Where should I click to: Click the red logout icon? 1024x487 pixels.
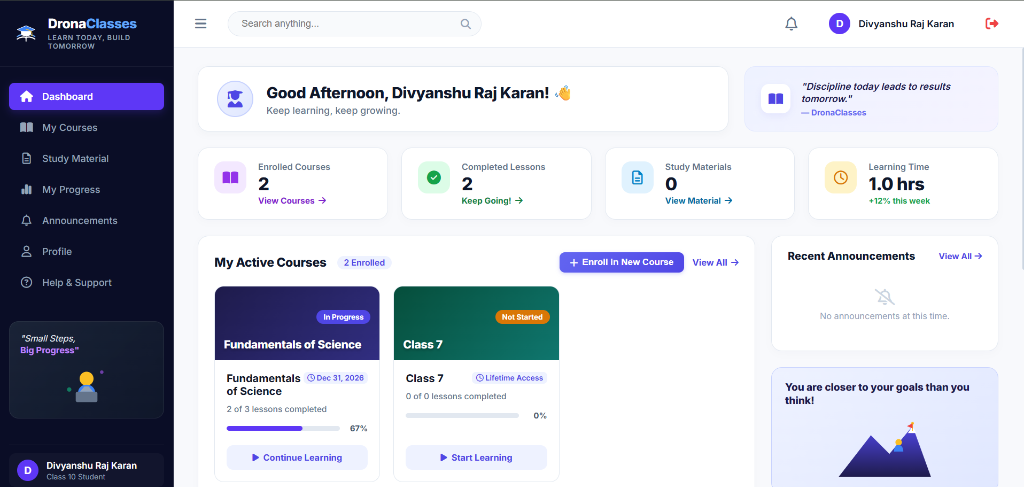click(x=991, y=24)
